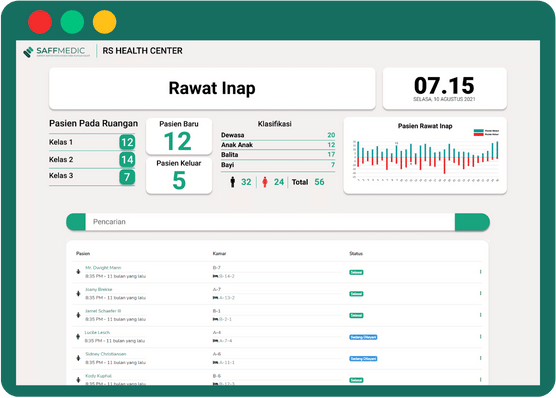This screenshot has width=556, height=398.
Task: Click the Anak Anak classification row
Action: point(278,145)
